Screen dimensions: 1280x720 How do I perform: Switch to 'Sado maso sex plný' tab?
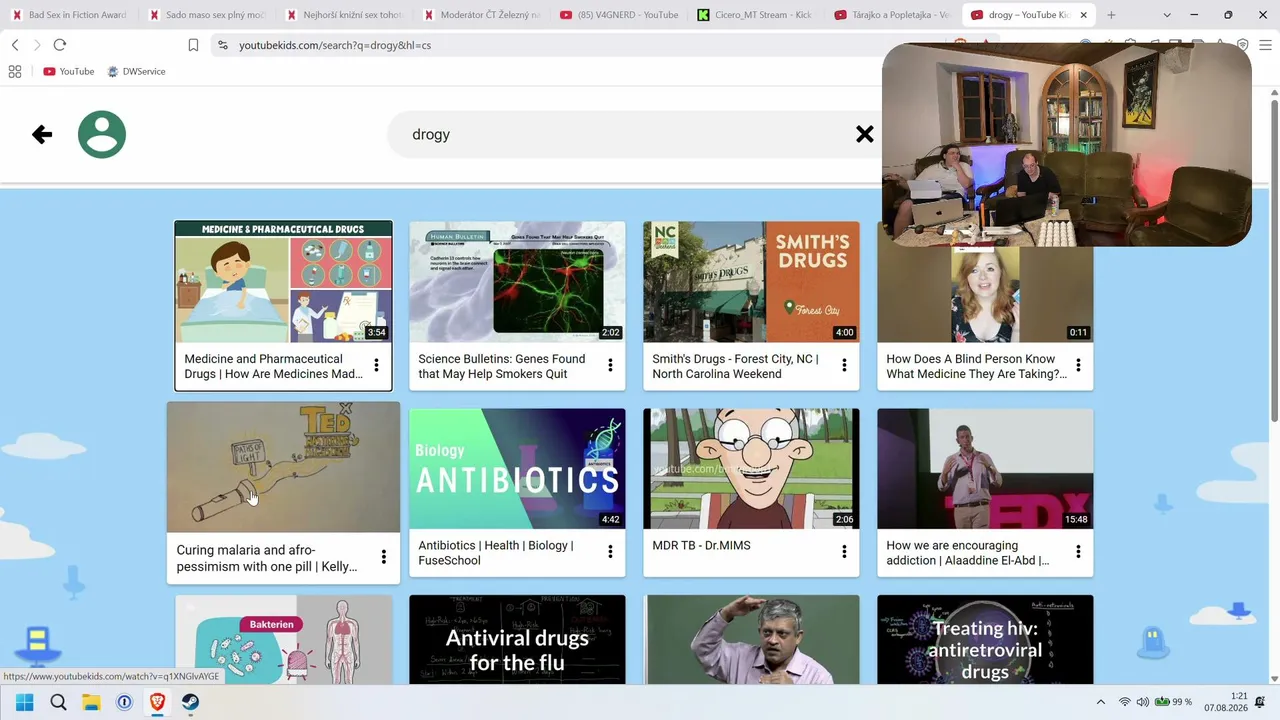(x=206, y=15)
